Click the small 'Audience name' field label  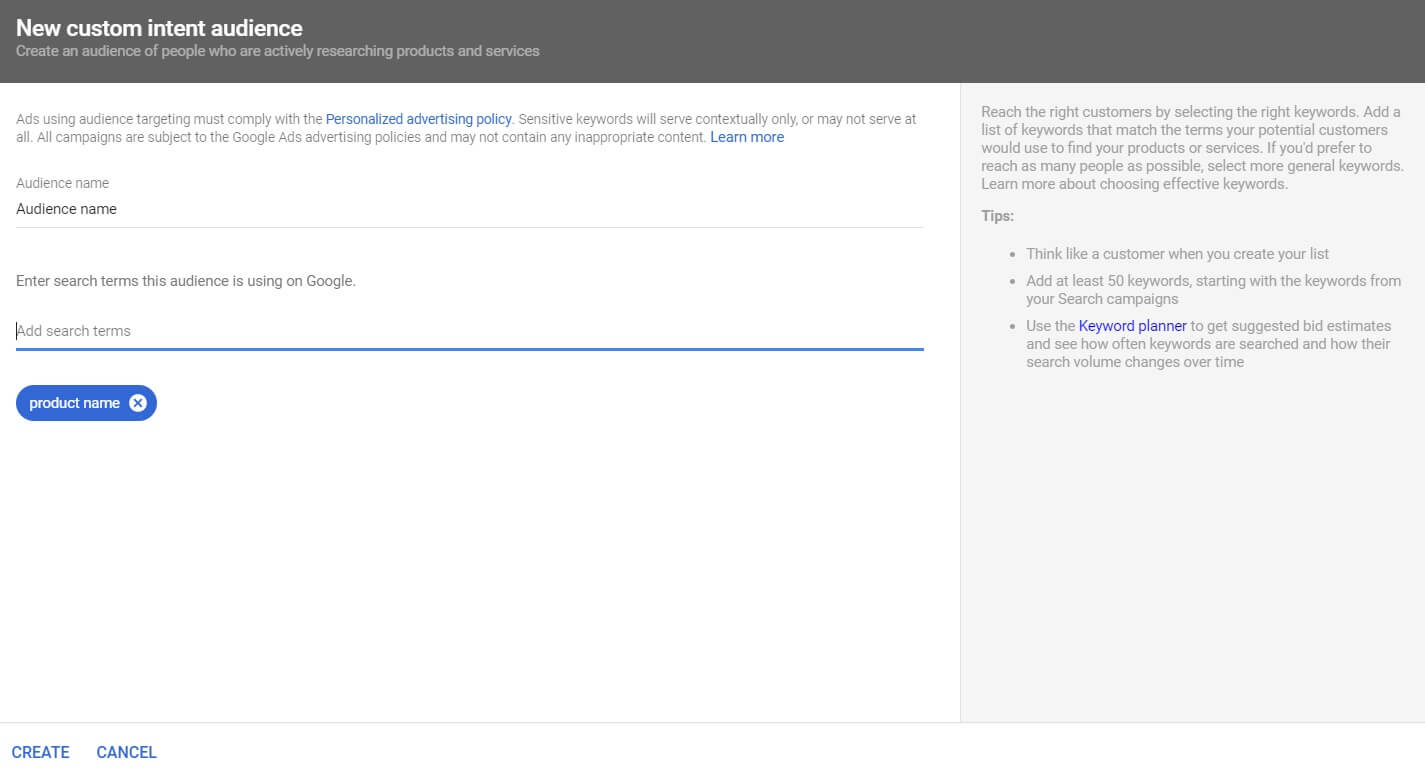tap(62, 183)
